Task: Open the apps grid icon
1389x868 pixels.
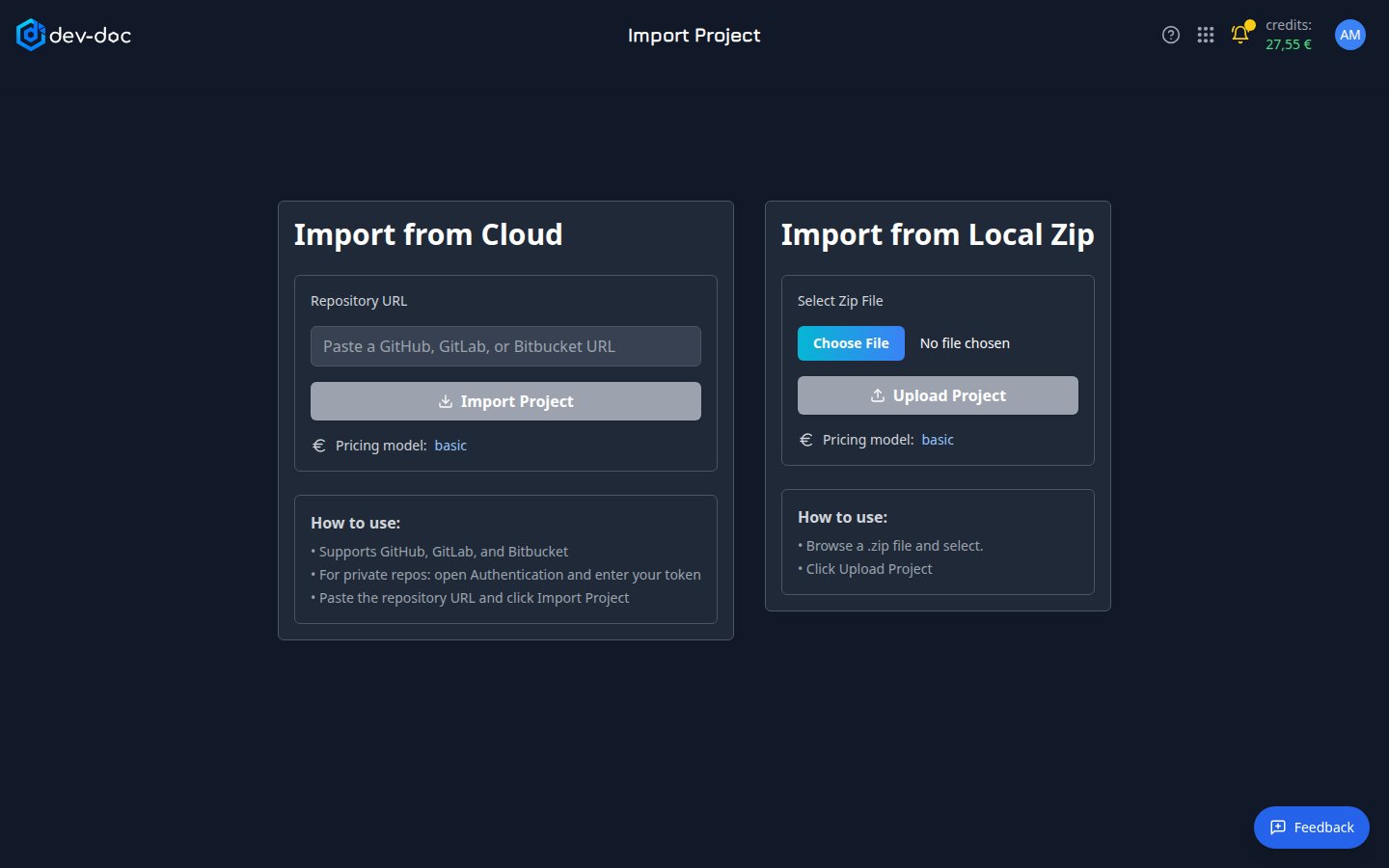Action: (1206, 35)
